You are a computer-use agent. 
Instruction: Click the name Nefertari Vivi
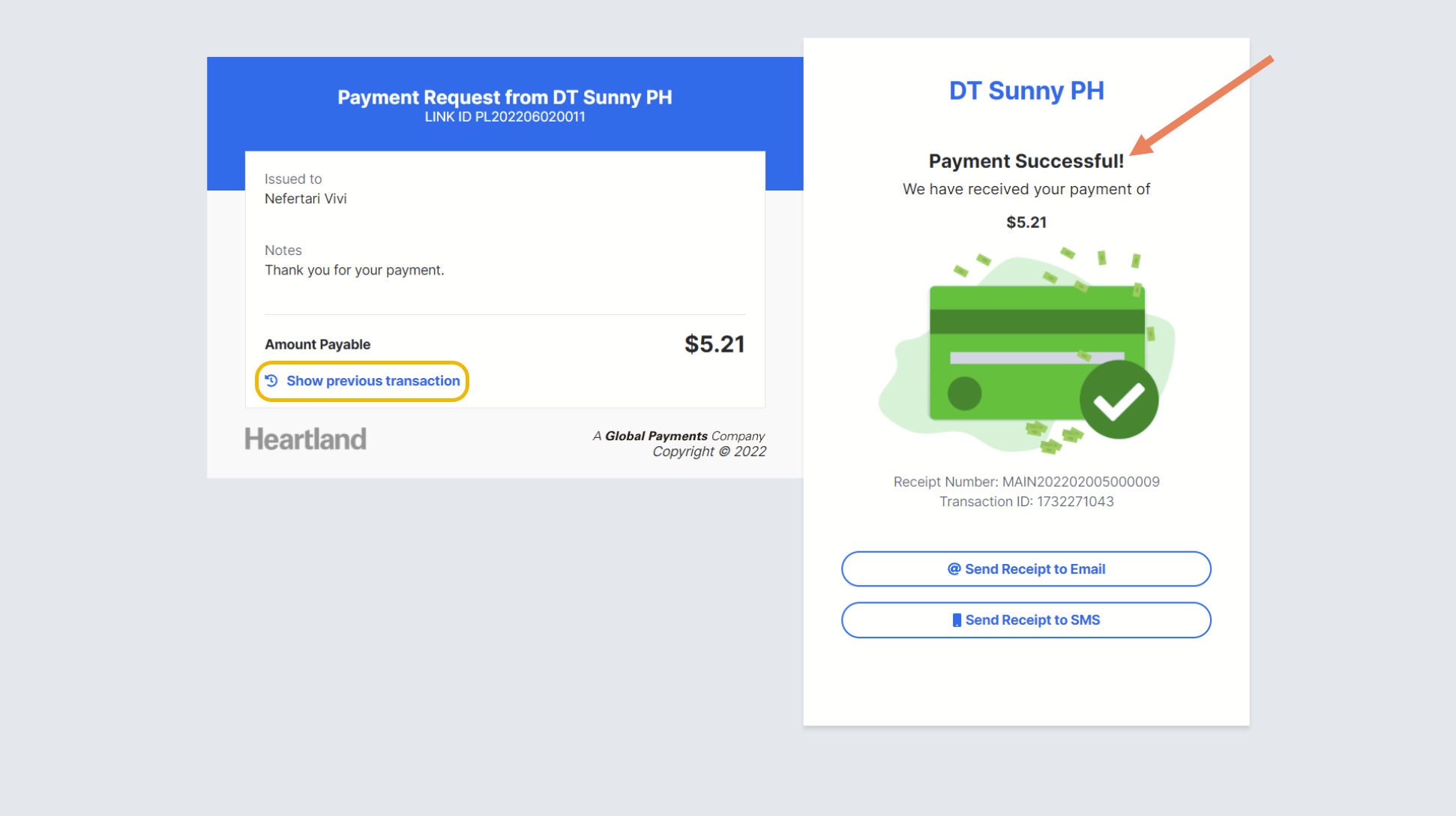click(x=305, y=199)
